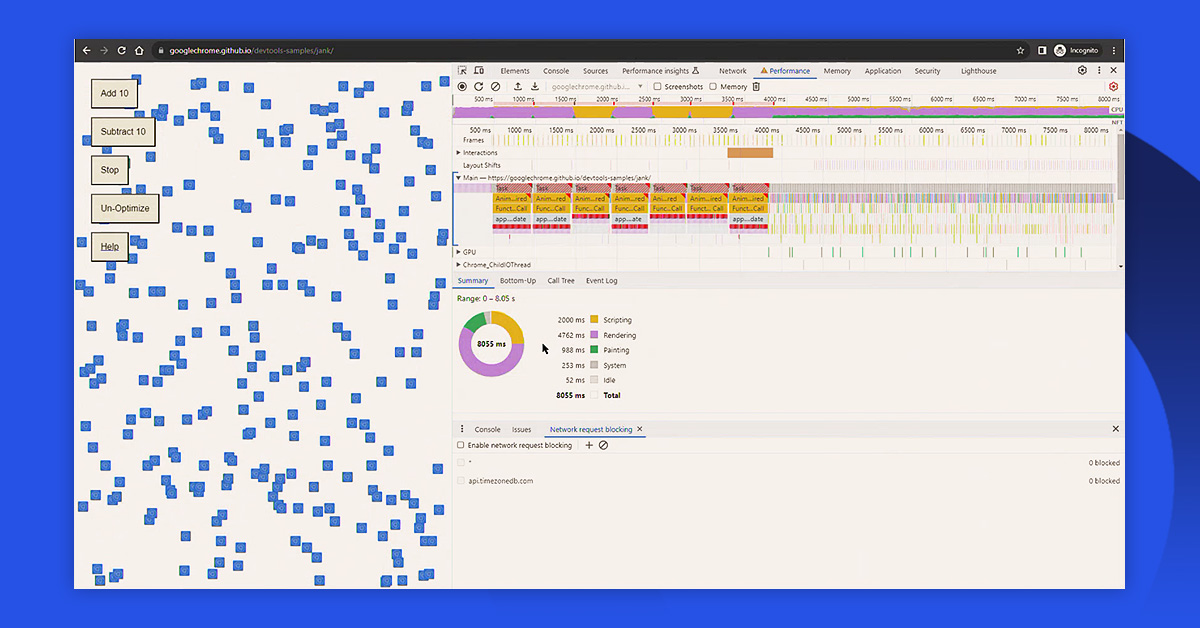Enable the Screenshots checkbox
Screen dimensions: 1200x628
657,87
